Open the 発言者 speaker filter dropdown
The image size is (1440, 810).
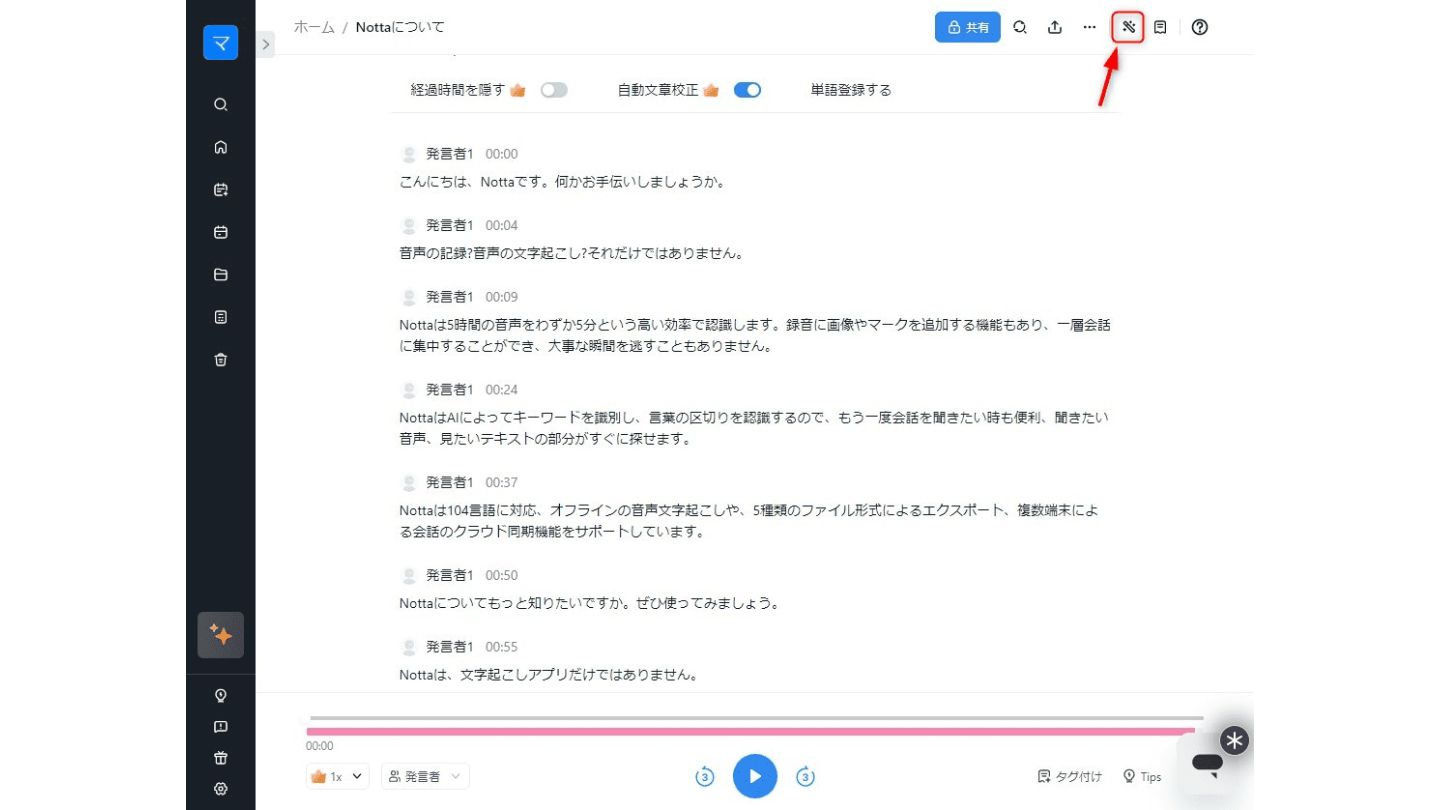[x=425, y=776]
